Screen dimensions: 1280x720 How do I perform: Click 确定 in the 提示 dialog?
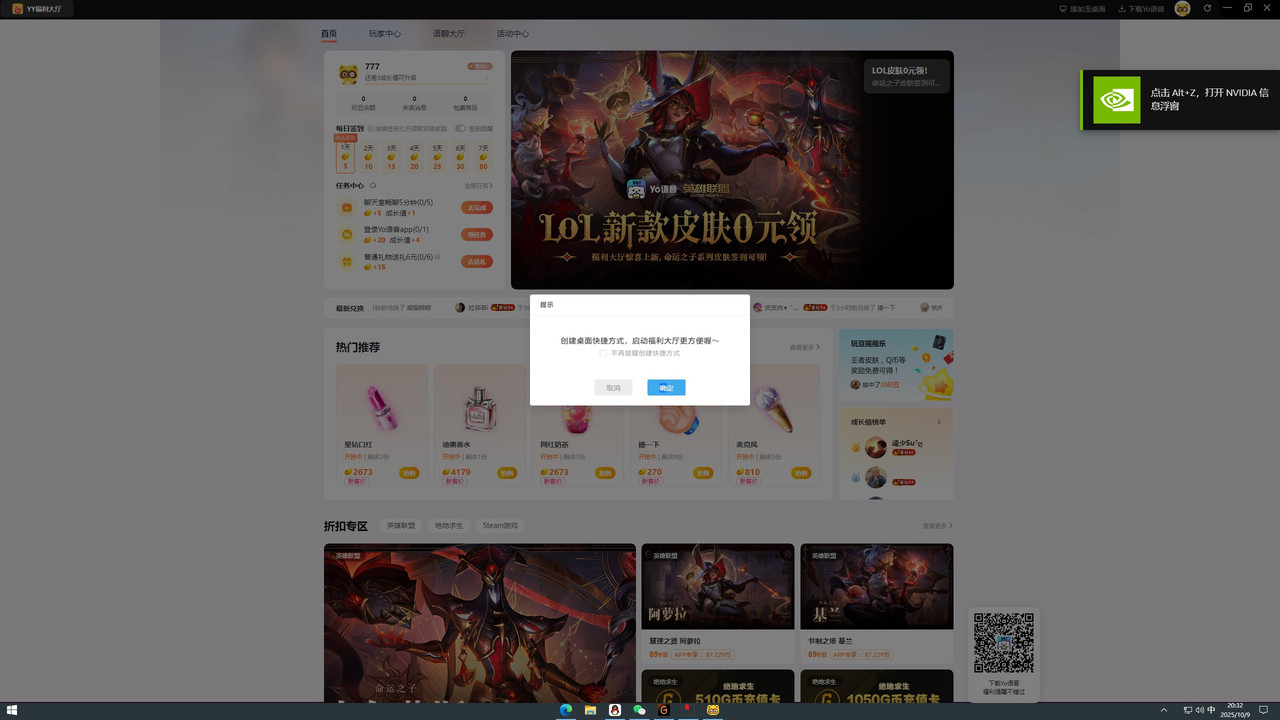click(666, 388)
